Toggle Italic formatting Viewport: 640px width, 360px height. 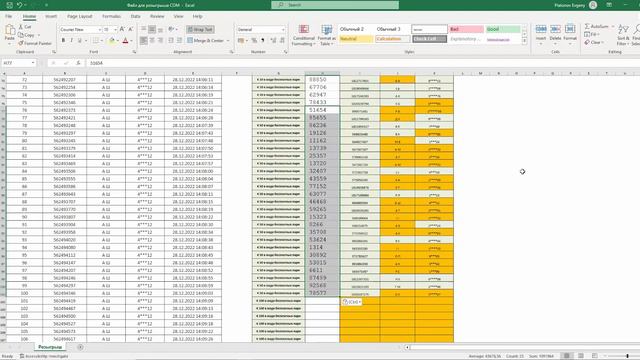(71, 40)
